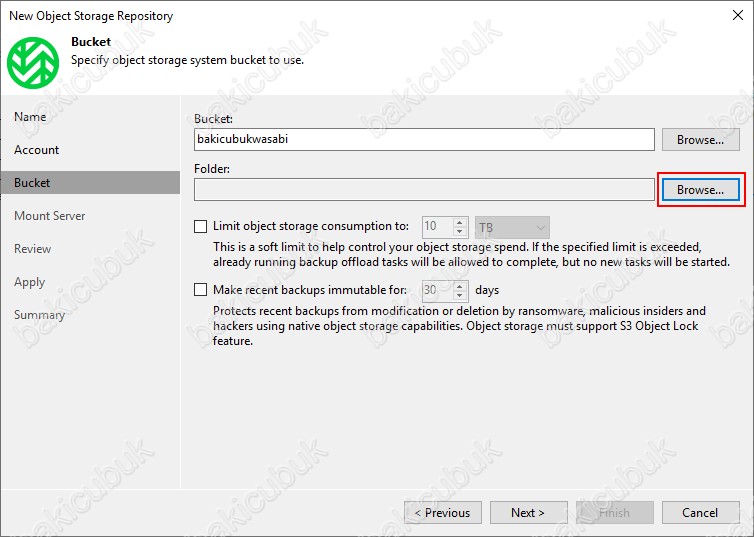Click the Bucket name input field
Screen dimensions: 754x537
coord(424,139)
